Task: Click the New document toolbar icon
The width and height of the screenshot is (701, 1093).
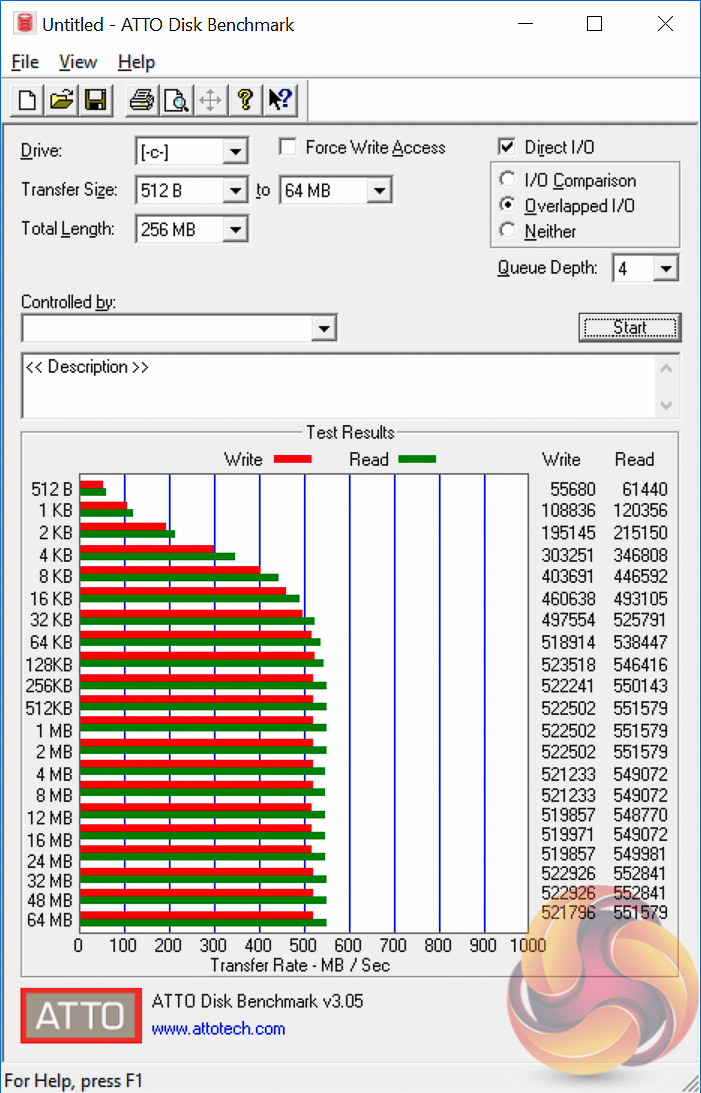Action: (27, 100)
